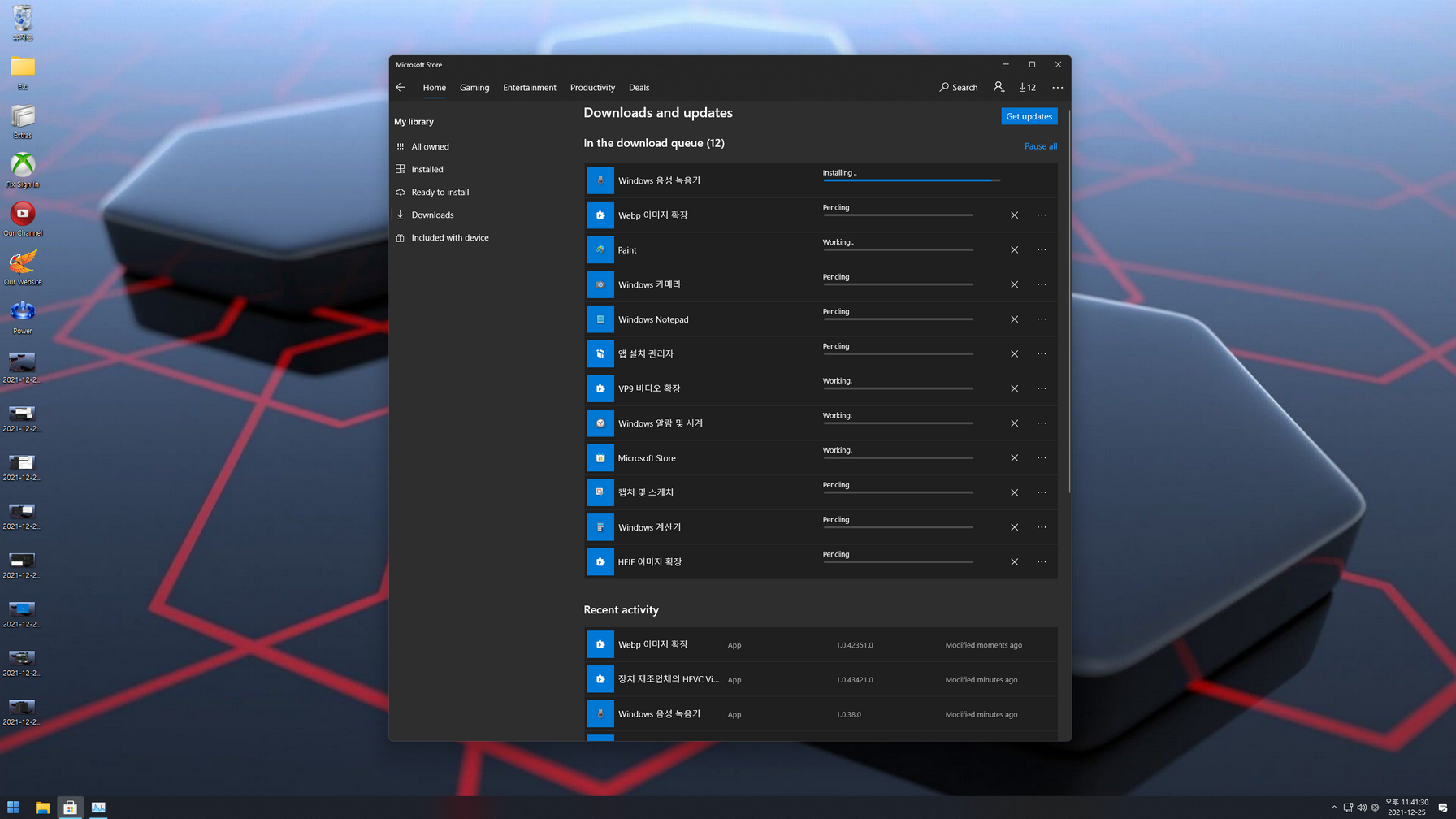
Task: Cancel the HEIF 이미지 확장 download
Action: click(x=1014, y=562)
